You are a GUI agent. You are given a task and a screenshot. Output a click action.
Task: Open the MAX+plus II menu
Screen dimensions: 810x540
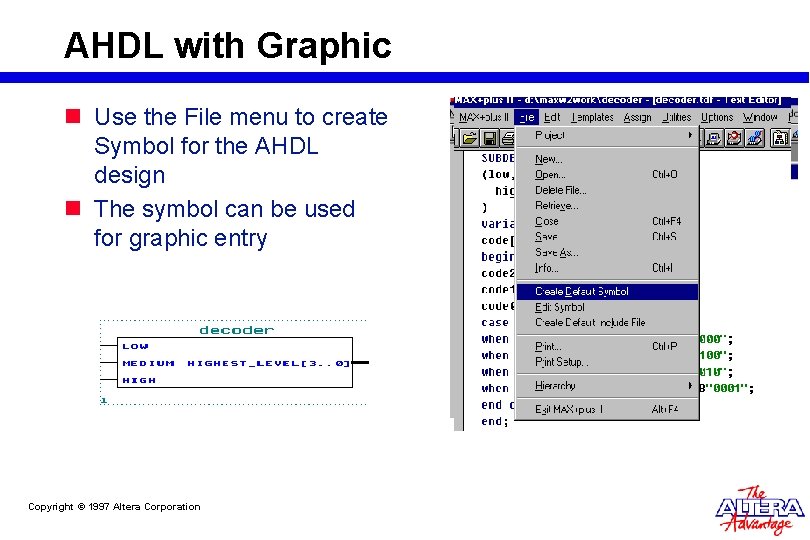point(484,117)
